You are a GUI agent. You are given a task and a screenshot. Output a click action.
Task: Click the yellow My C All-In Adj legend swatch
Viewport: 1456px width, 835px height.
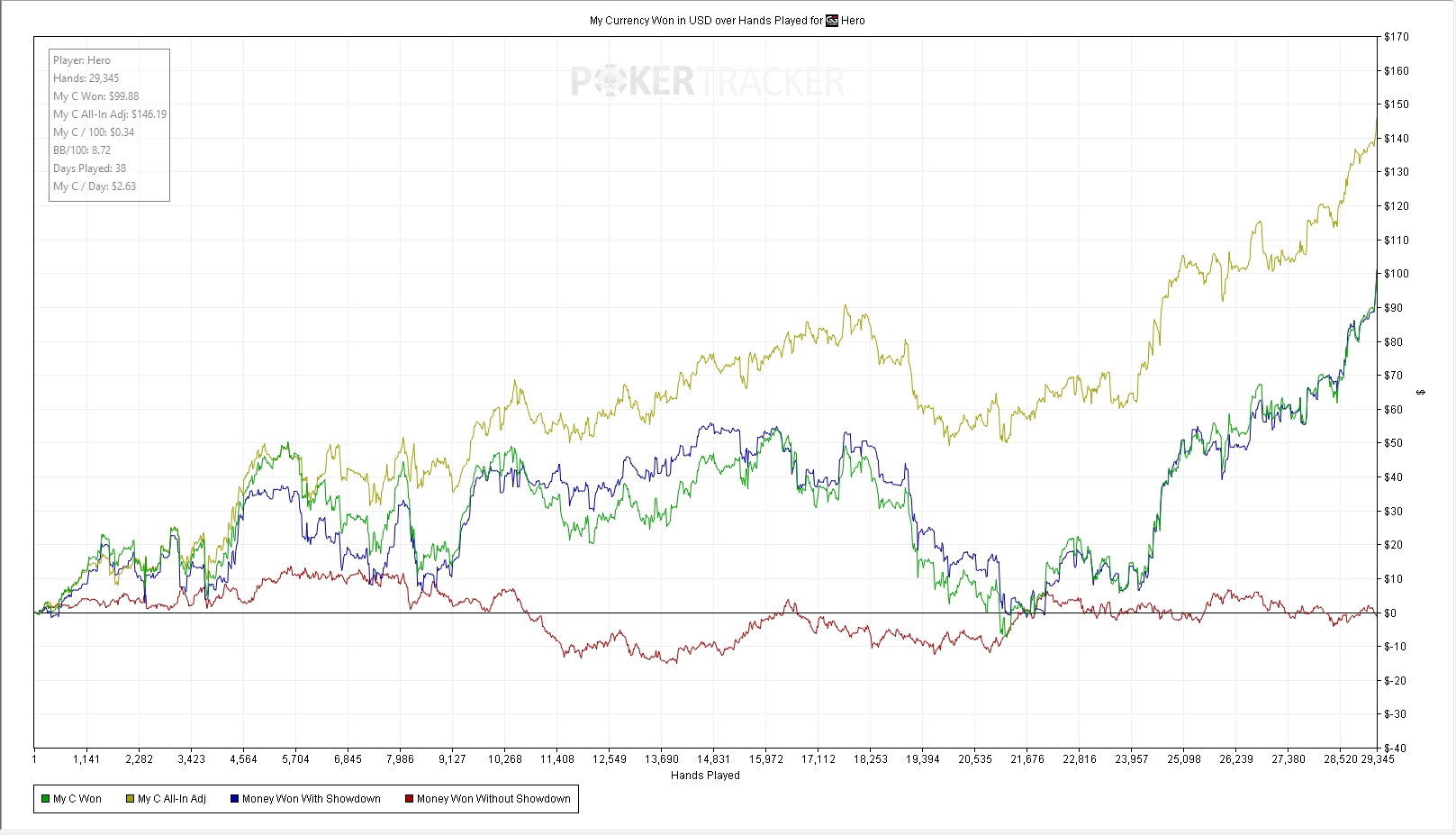click(x=130, y=799)
